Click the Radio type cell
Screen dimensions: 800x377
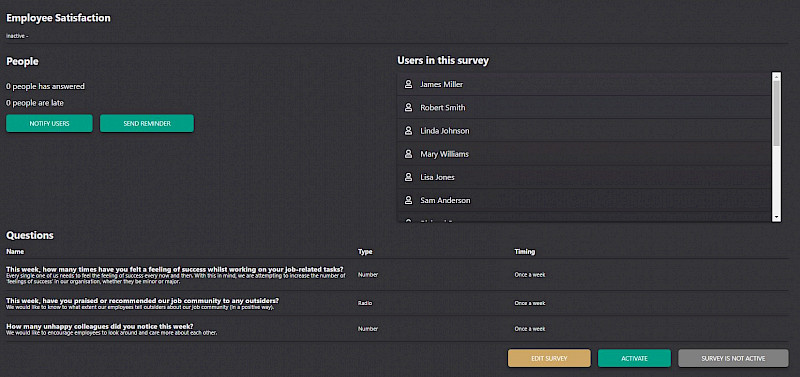pyautogui.click(x=365, y=303)
